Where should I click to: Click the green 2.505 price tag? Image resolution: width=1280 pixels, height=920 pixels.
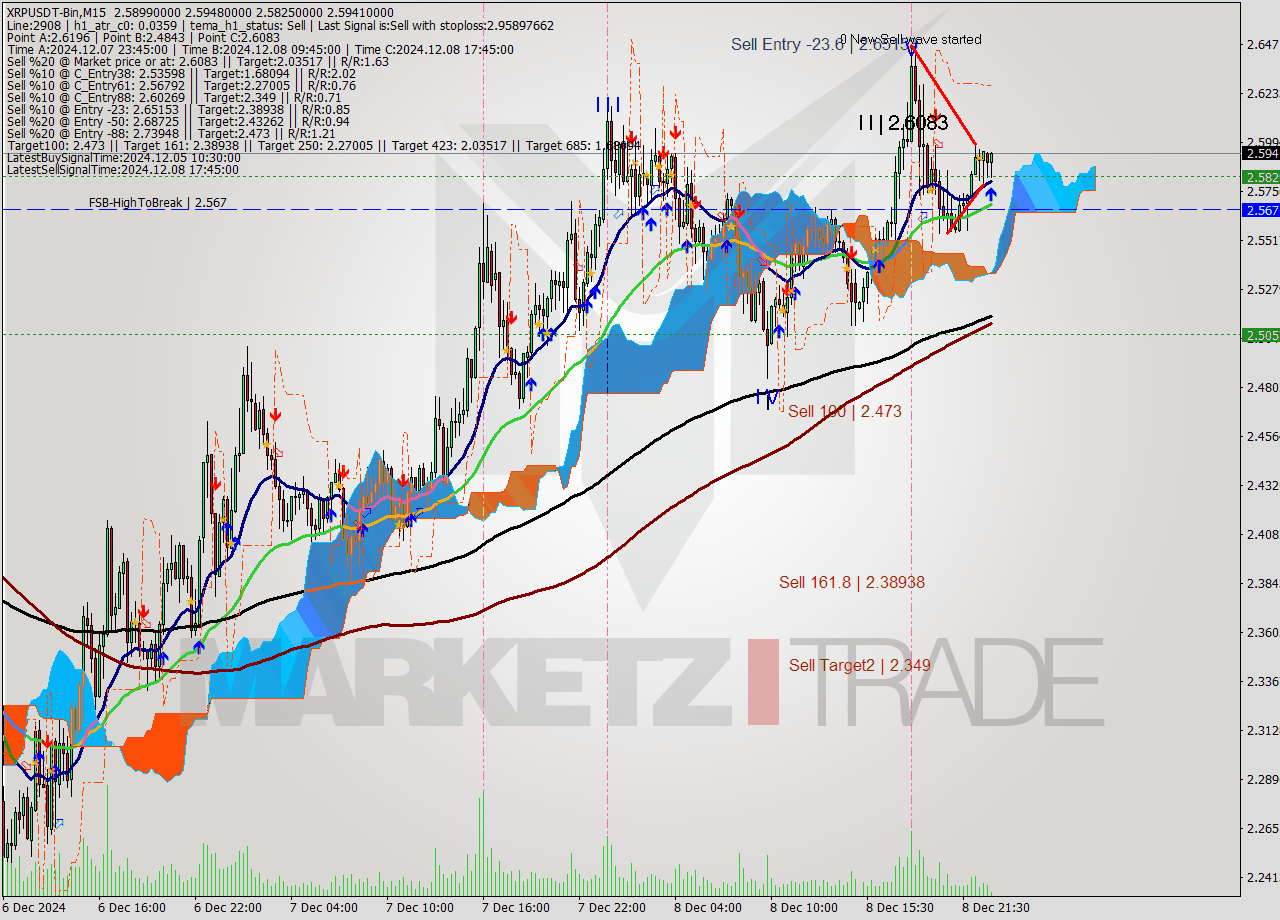coord(1259,335)
